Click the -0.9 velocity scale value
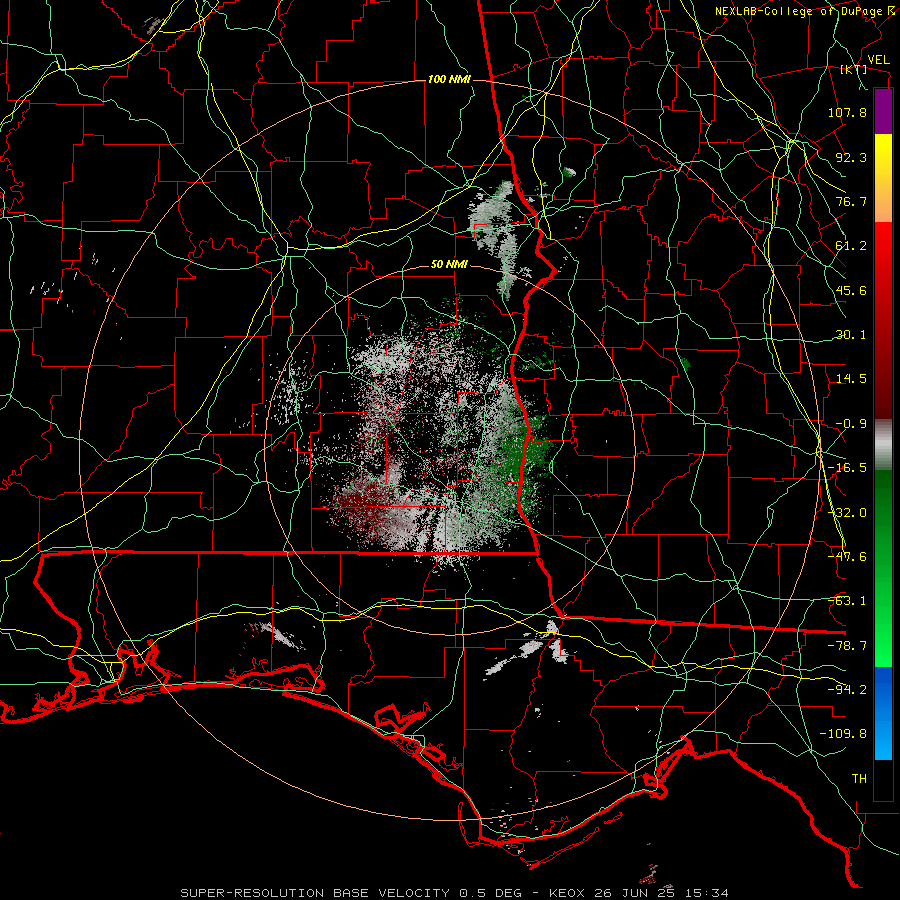 [x=851, y=424]
